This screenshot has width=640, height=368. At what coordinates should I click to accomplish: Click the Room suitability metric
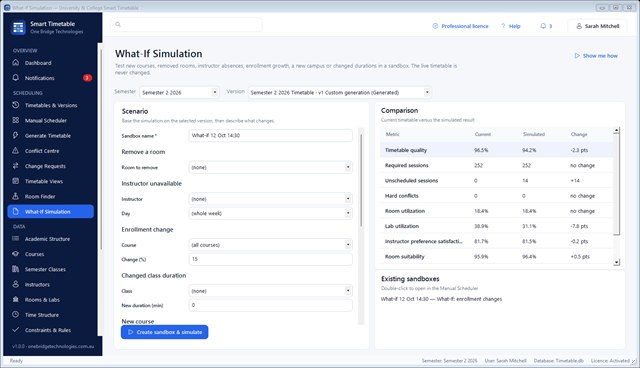pyautogui.click(x=404, y=257)
